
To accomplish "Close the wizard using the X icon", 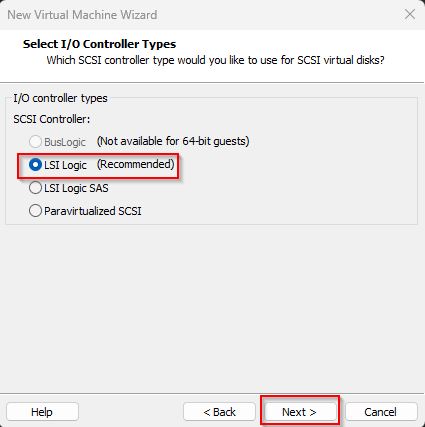I will click(410, 14).
